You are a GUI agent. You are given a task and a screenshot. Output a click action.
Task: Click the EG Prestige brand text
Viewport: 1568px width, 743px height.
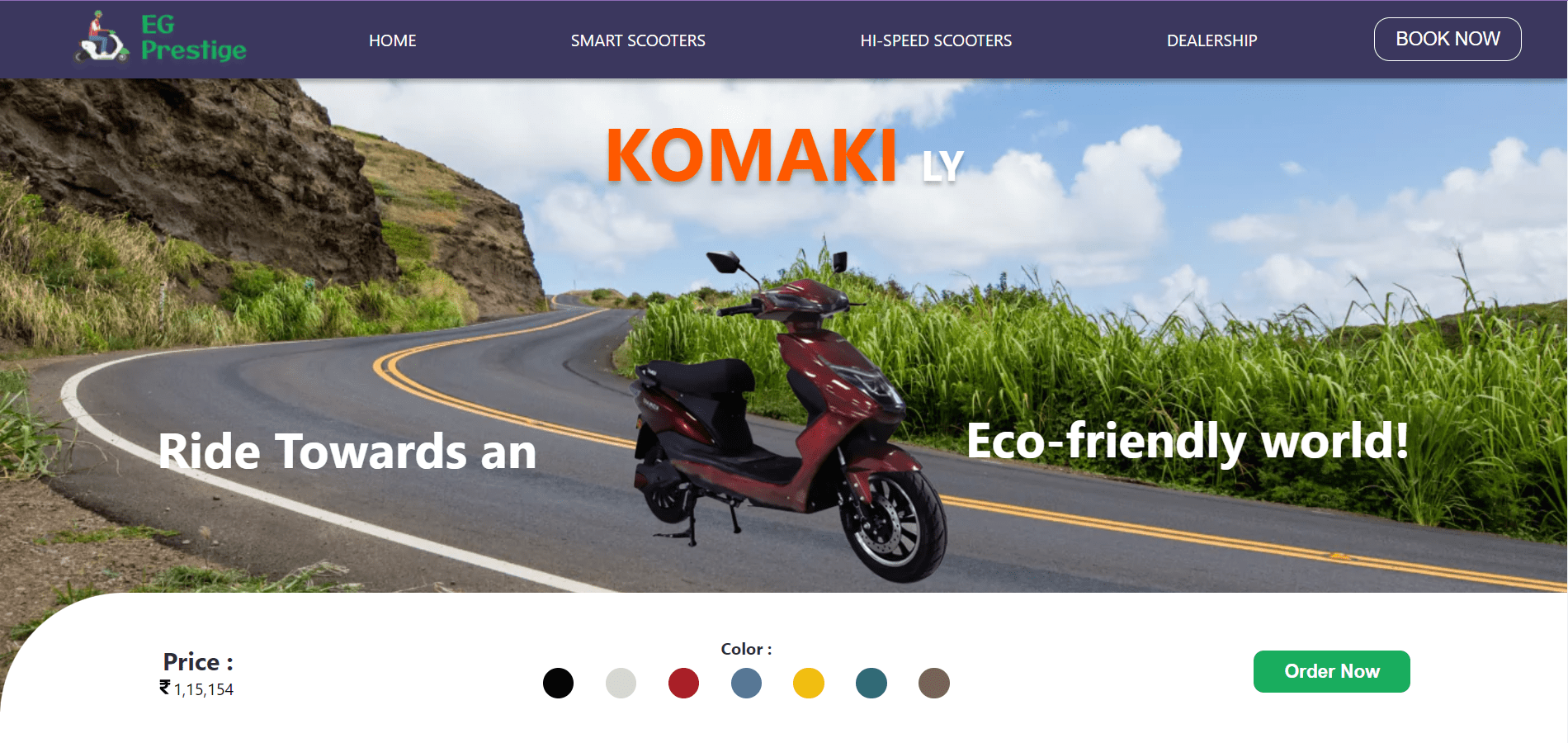pos(193,38)
